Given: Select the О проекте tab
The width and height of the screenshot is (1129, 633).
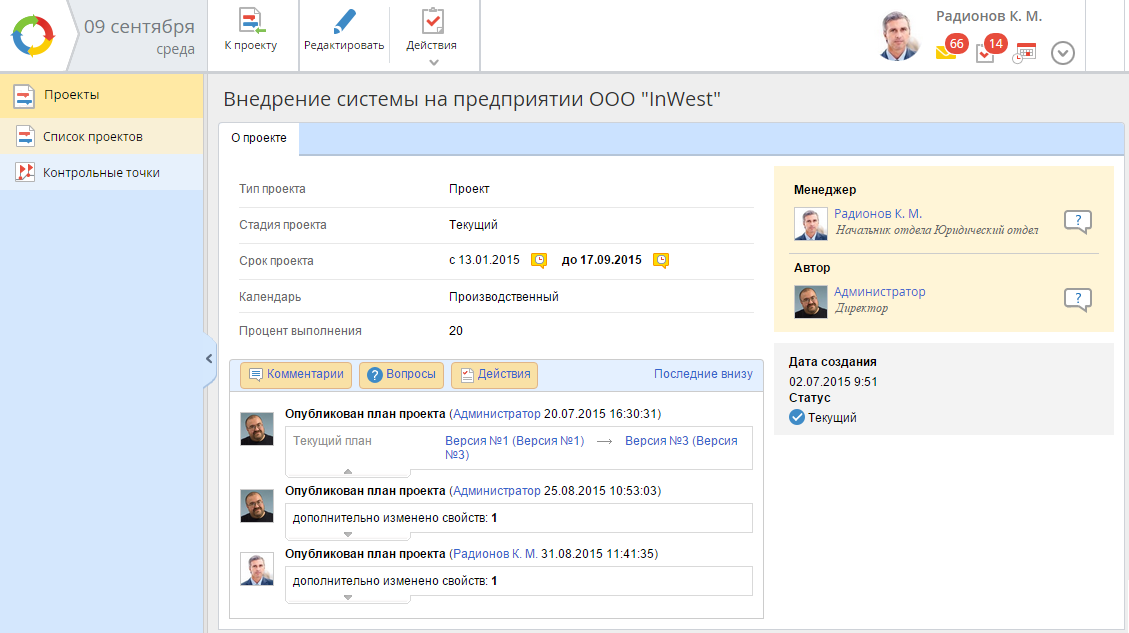Looking at the screenshot, I should 259,138.
